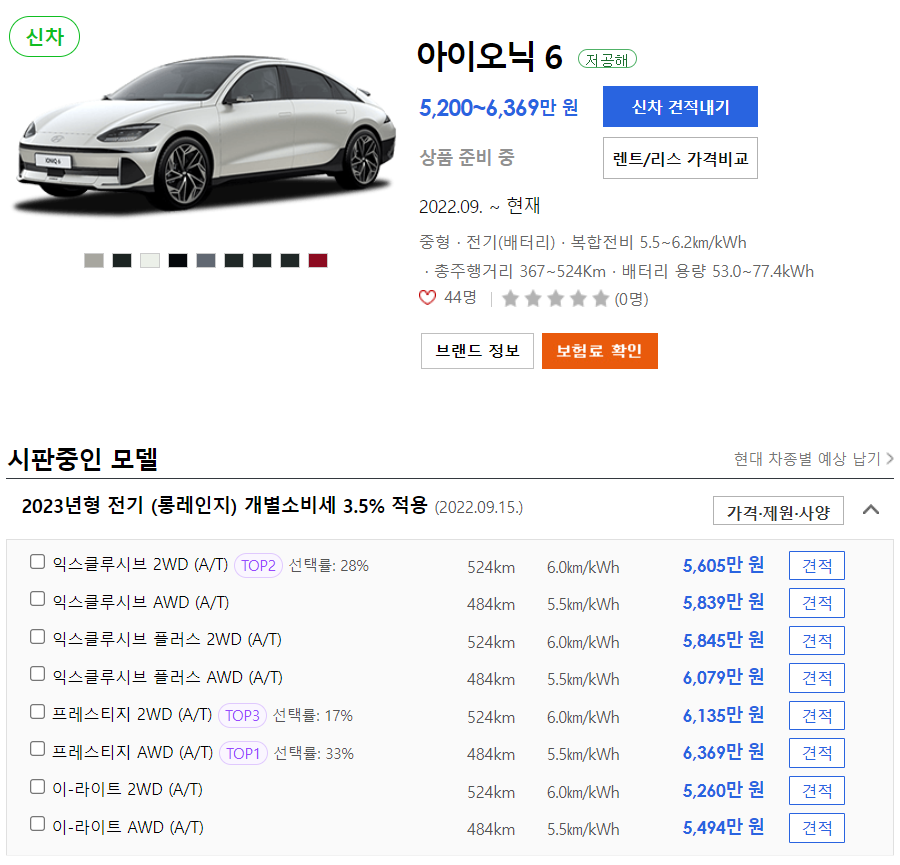Click the 신차 견적내기 blue button

pos(680,107)
